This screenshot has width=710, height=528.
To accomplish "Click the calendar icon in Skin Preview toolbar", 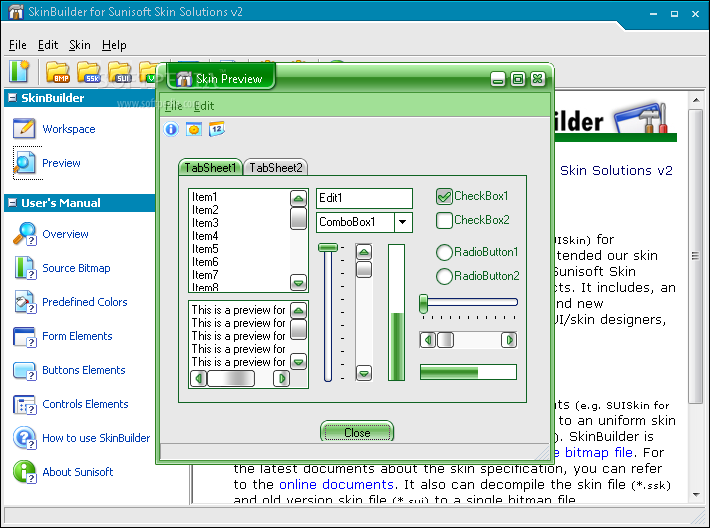I will pos(216,129).
